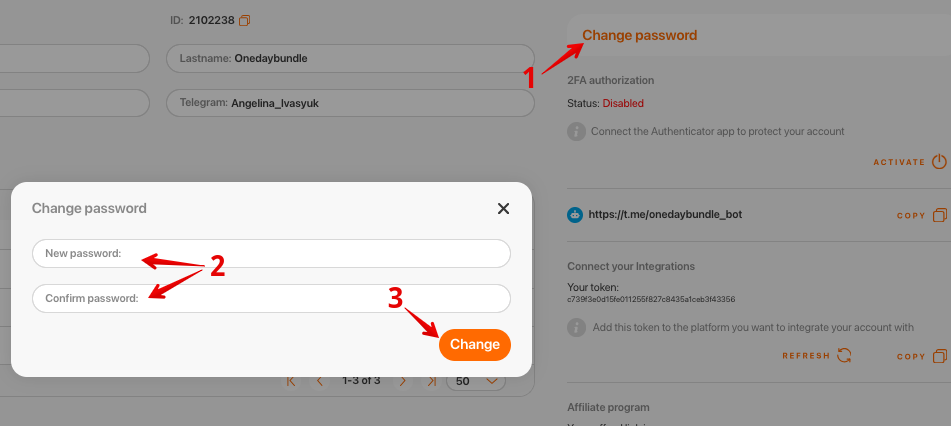Copy the account ID number

(245, 20)
